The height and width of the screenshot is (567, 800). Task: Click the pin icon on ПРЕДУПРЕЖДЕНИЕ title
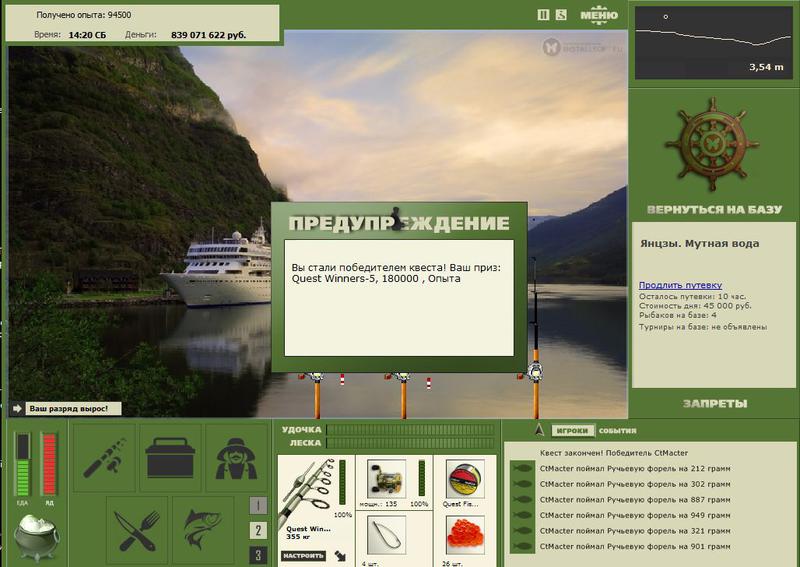pyautogui.click(x=395, y=218)
